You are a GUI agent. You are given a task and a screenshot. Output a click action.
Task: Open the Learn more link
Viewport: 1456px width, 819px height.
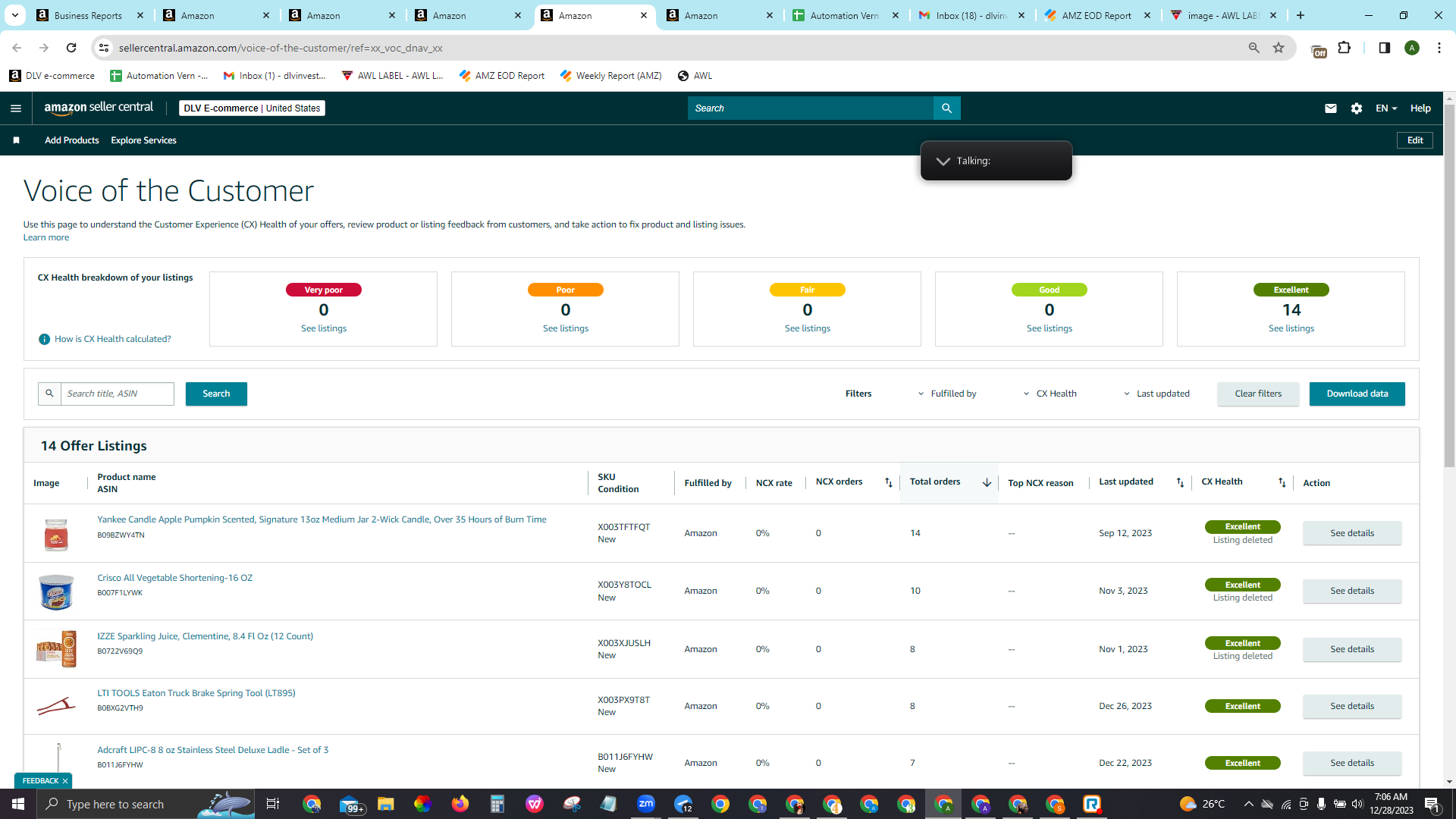tap(46, 237)
